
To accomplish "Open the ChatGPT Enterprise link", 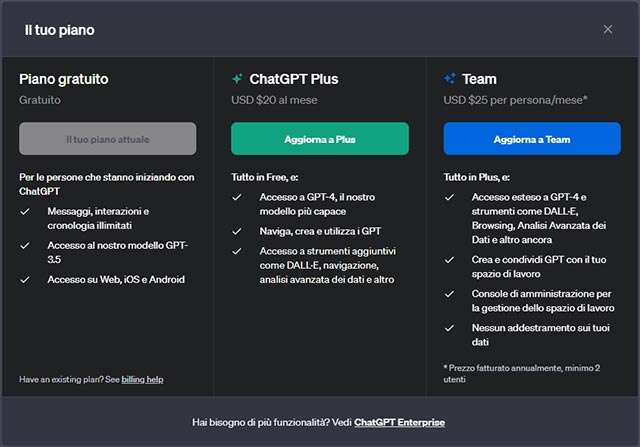I will click(399, 423).
